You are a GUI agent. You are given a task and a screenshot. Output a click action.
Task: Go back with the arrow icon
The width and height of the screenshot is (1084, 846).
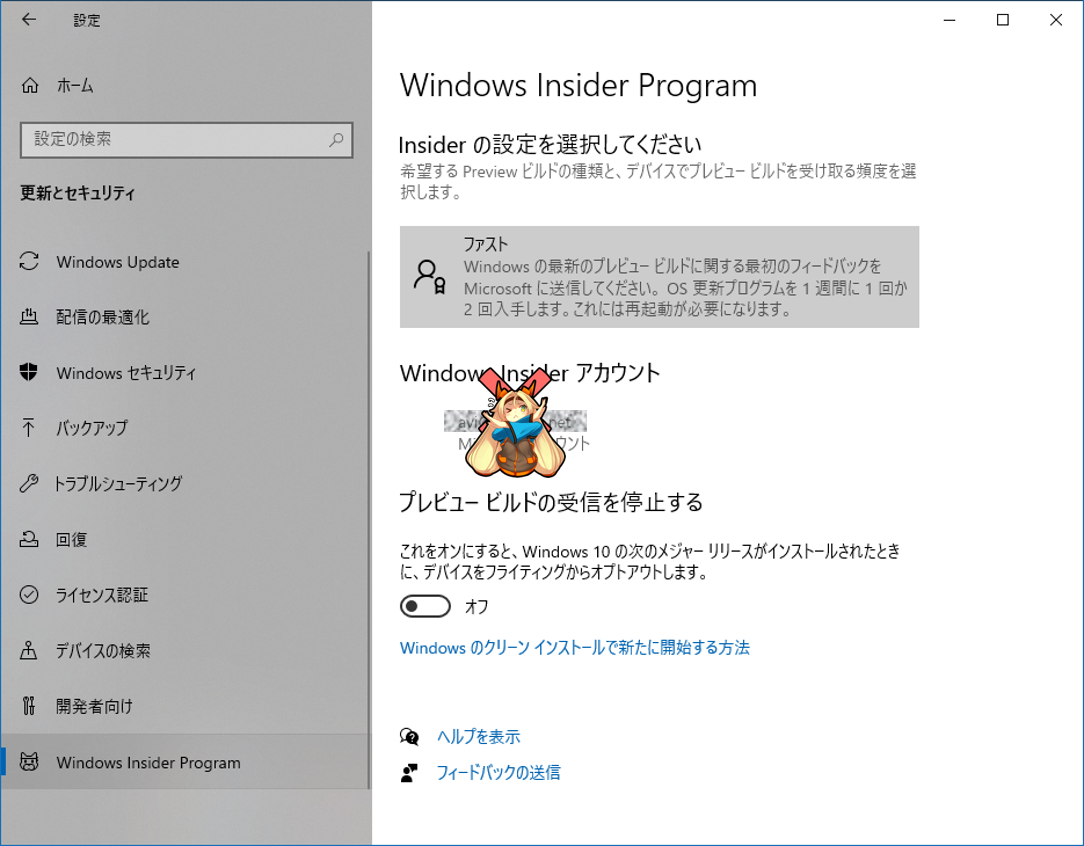(28, 19)
